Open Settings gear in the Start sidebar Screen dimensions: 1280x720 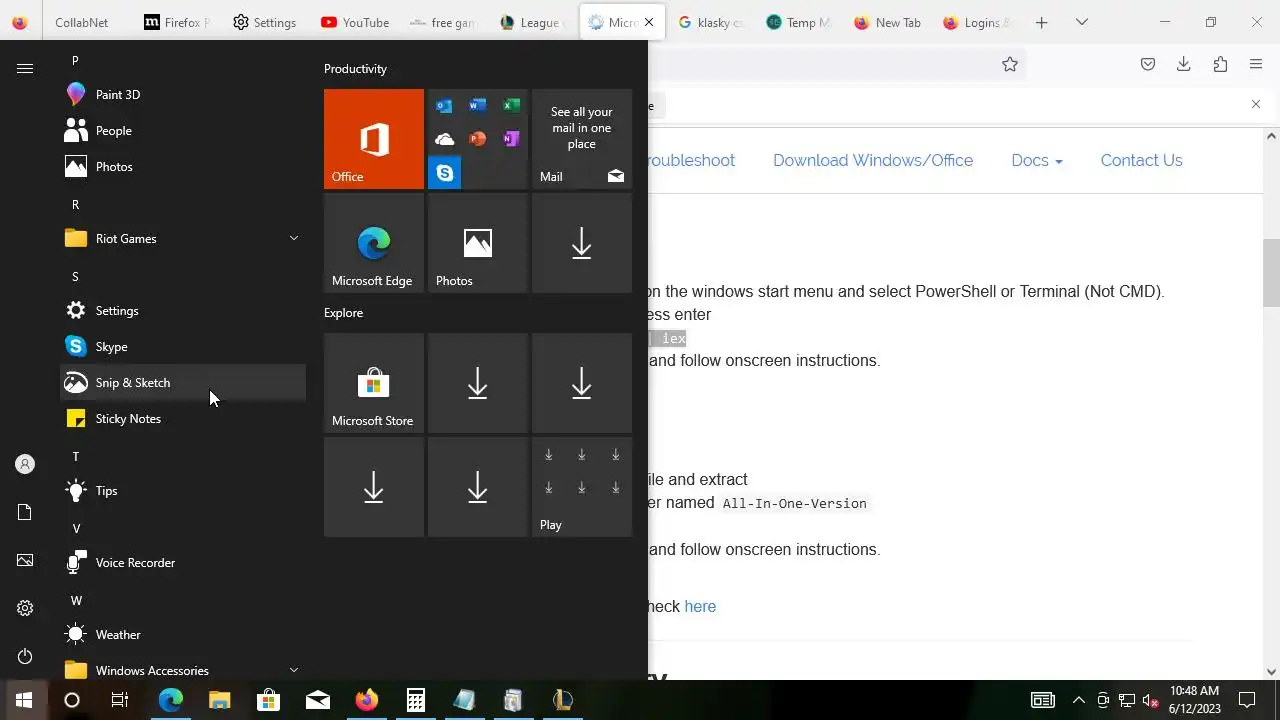(x=25, y=608)
